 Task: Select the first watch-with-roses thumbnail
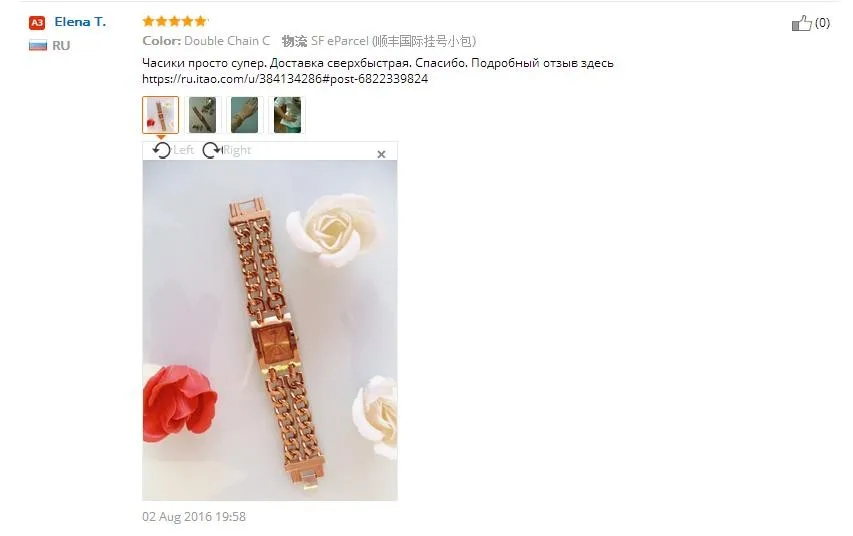(160, 115)
